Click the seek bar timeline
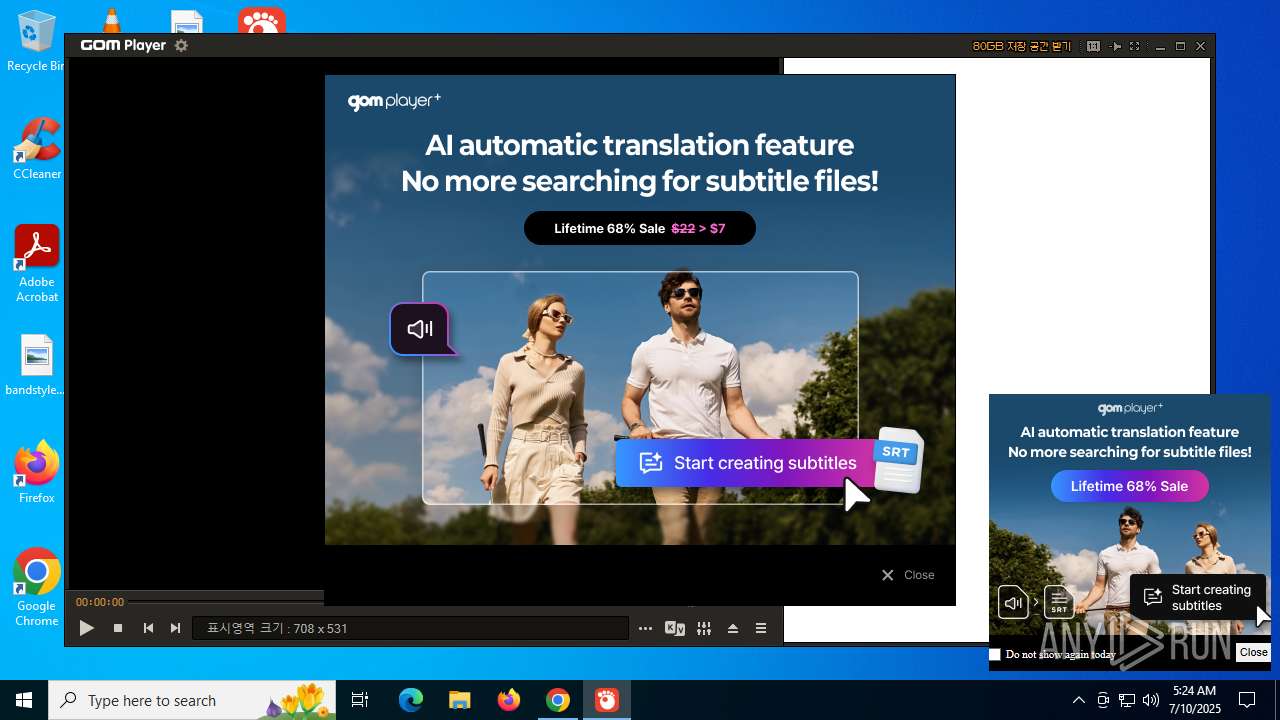This screenshot has width=1280, height=720. coord(228,602)
